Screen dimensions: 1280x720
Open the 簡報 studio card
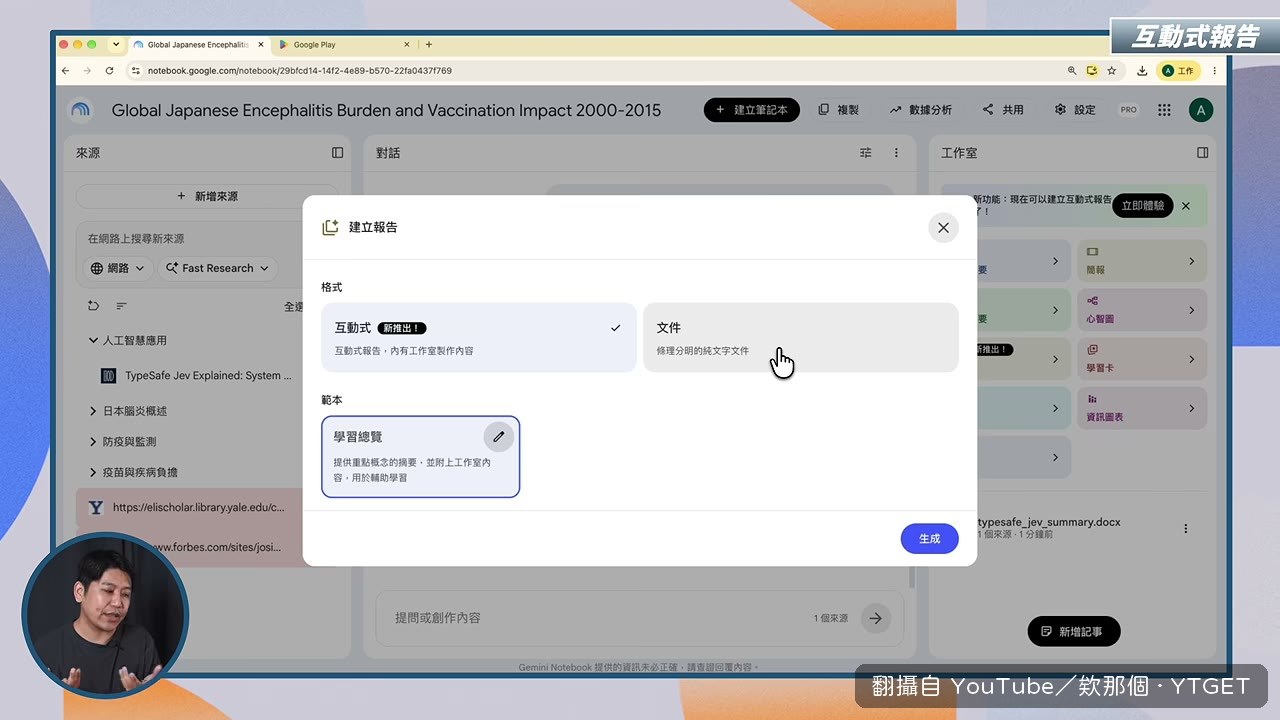click(1142, 260)
